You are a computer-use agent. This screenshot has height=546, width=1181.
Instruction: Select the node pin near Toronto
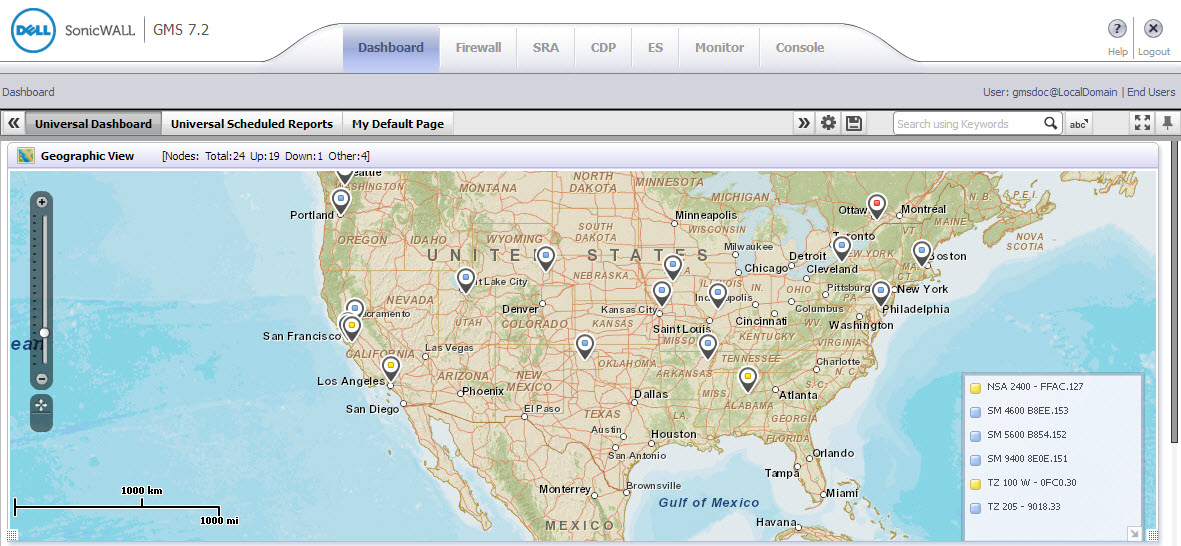(x=841, y=248)
